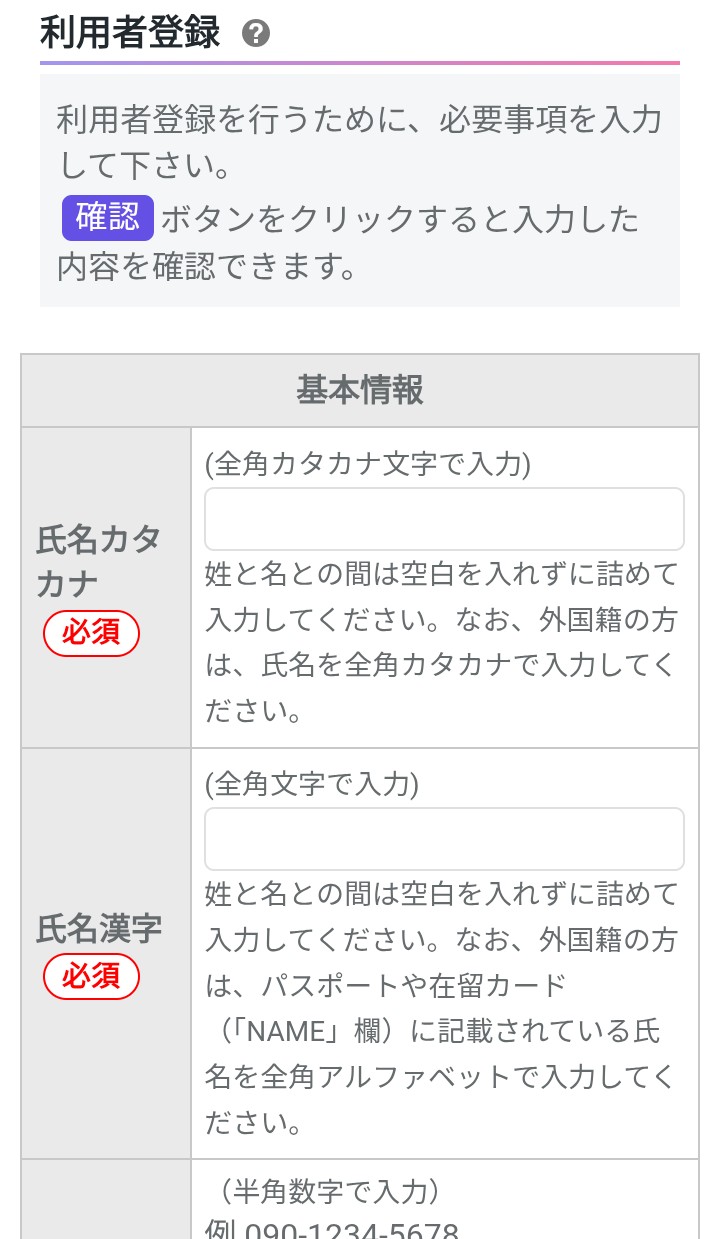Click the 「NAME」欄 text in the note

pos(300,1032)
